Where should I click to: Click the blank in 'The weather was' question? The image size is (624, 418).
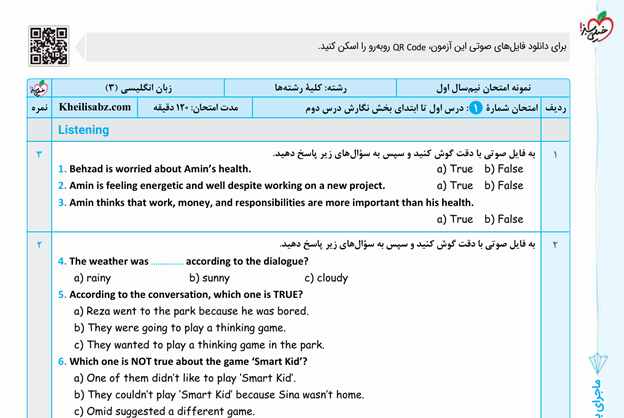coord(167,262)
